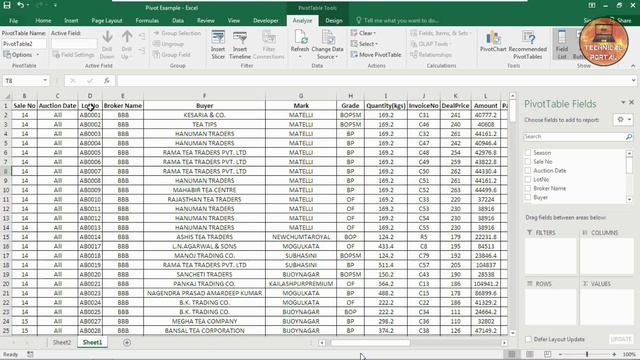Click the Select All corner triangle
The height and width of the screenshot is (360, 640).
click(6, 96)
